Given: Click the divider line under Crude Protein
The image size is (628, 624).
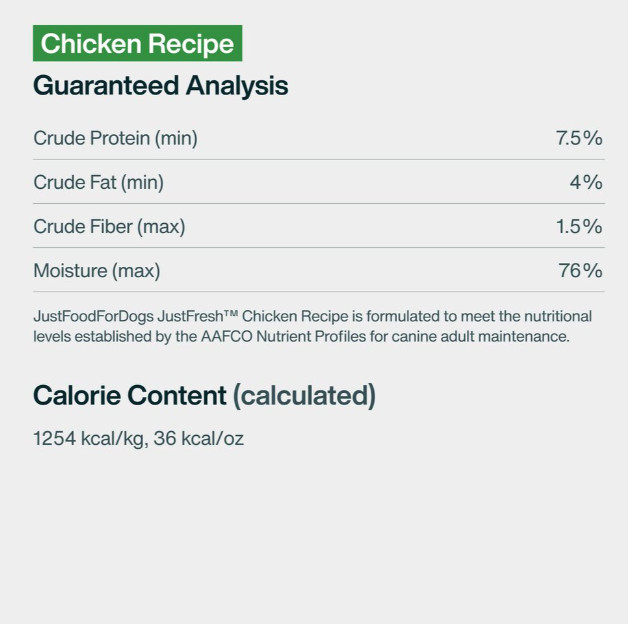Looking at the screenshot, I should tap(319, 159).
